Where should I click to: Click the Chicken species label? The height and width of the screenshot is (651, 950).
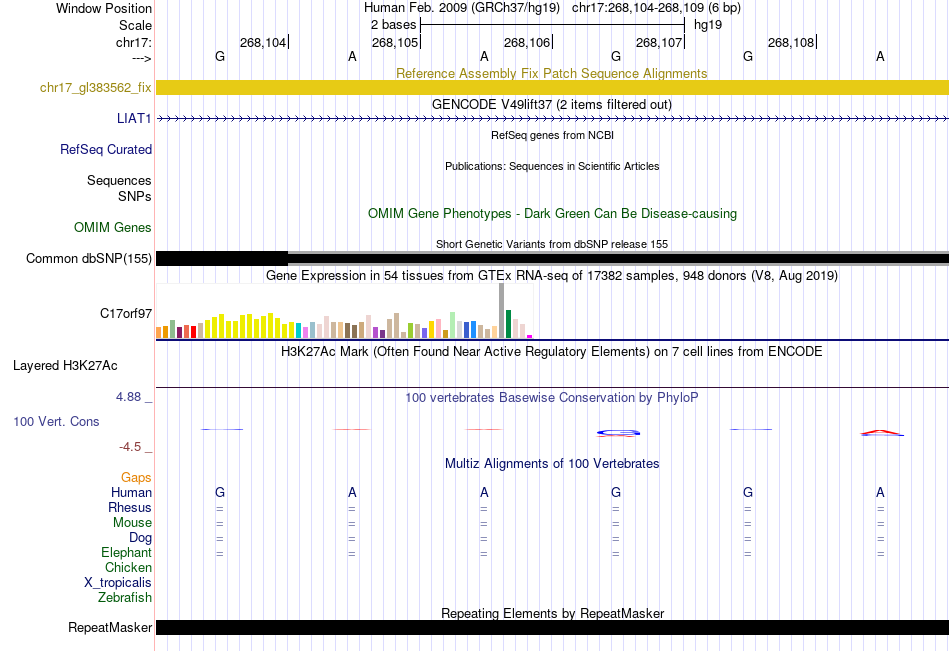click(x=128, y=567)
